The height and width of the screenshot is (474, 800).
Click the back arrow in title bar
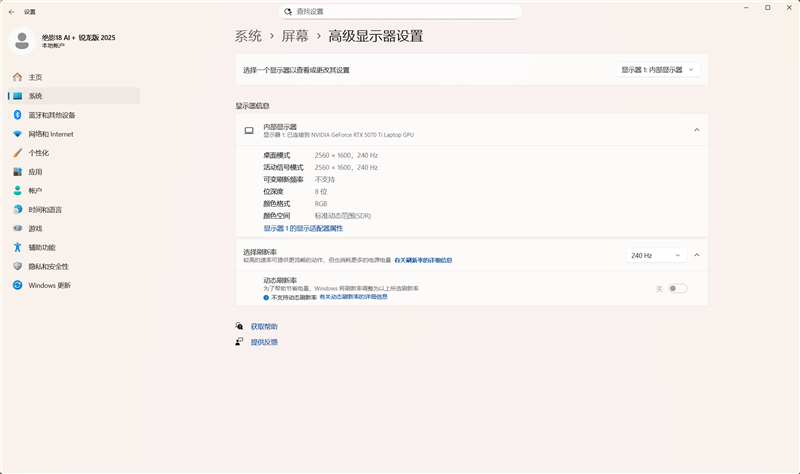11,11
